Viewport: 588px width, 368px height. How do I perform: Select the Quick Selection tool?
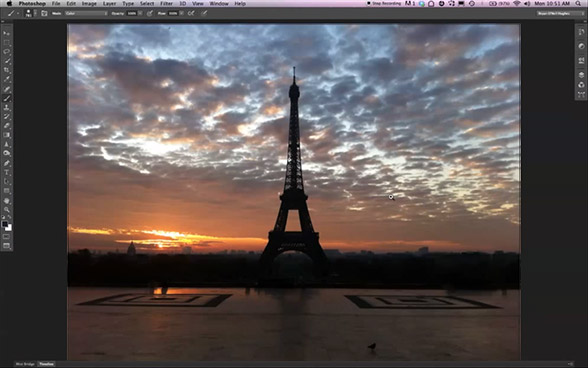[x=7, y=61]
